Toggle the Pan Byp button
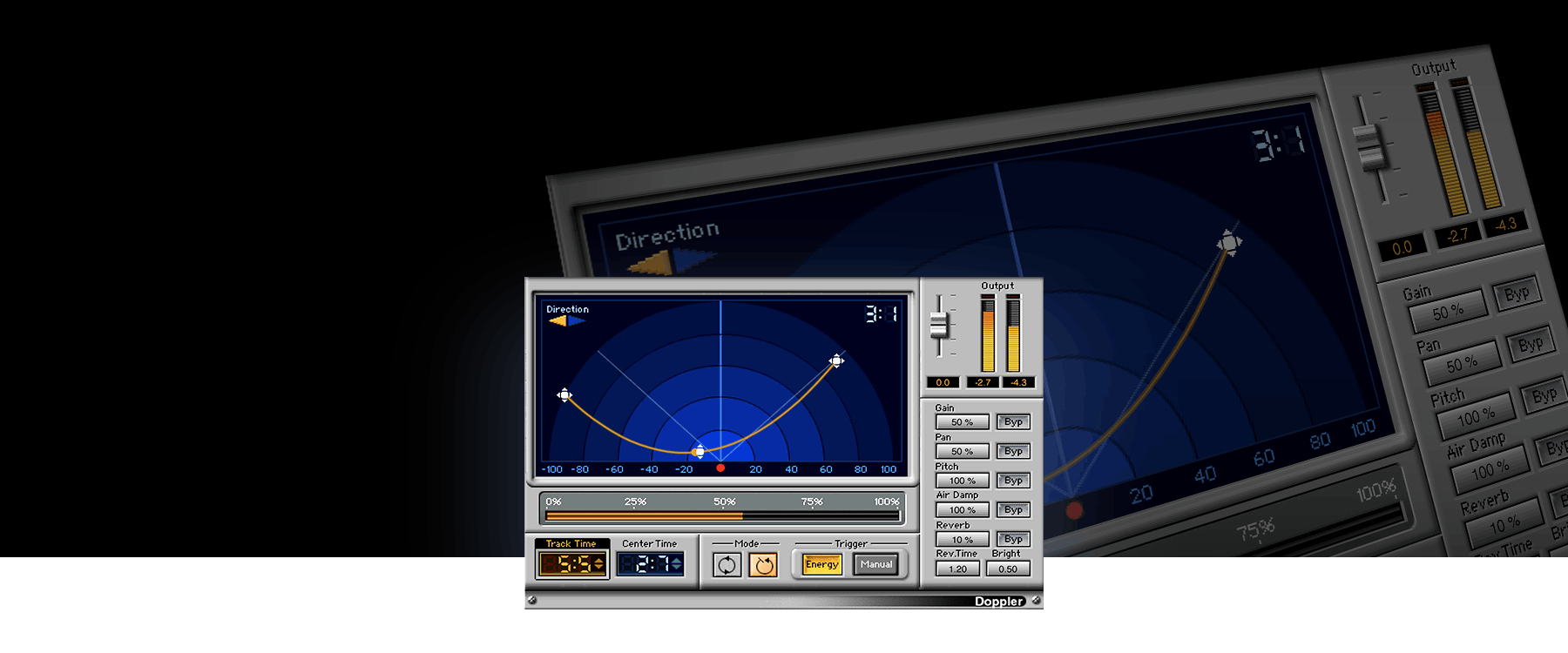 tap(1013, 451)
